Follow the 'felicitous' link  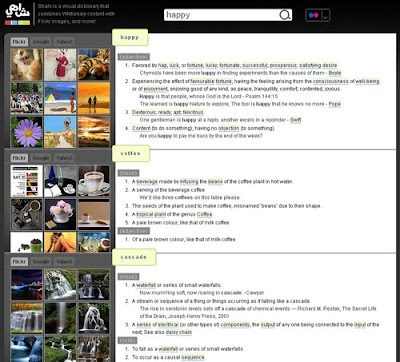click(193, 112)
